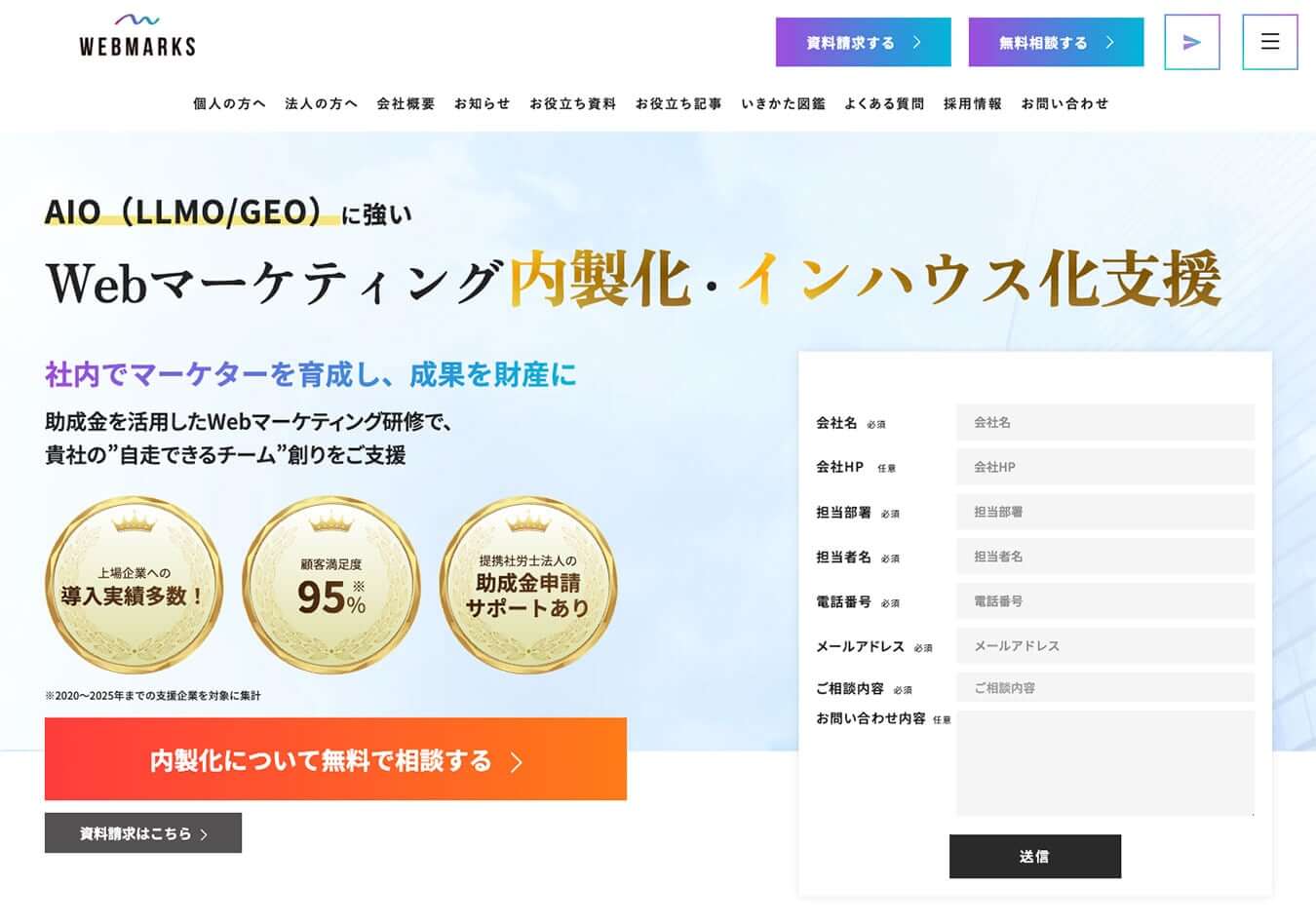The image size is (1316, 924).
Task: Click the 電話番号 form label
Action: (x=843, y=601)
